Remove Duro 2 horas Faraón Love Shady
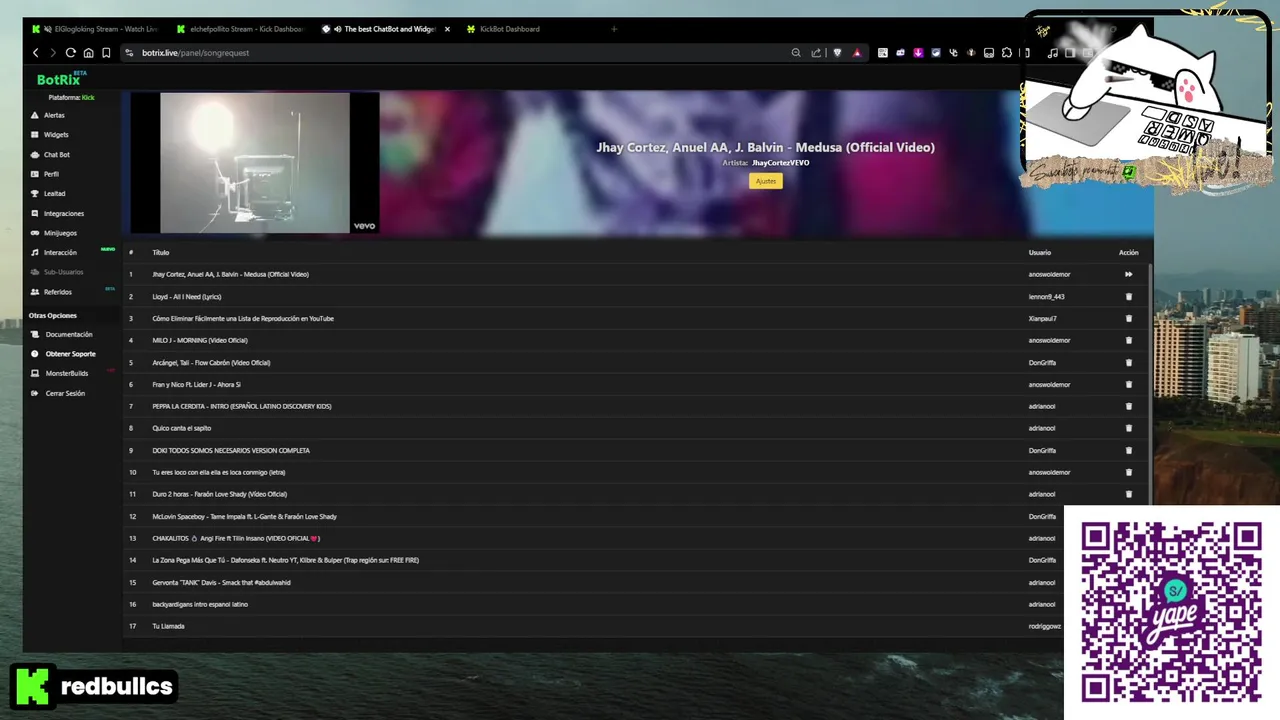The width and height of the screenshot is (1280, 720). point(1129,494)
